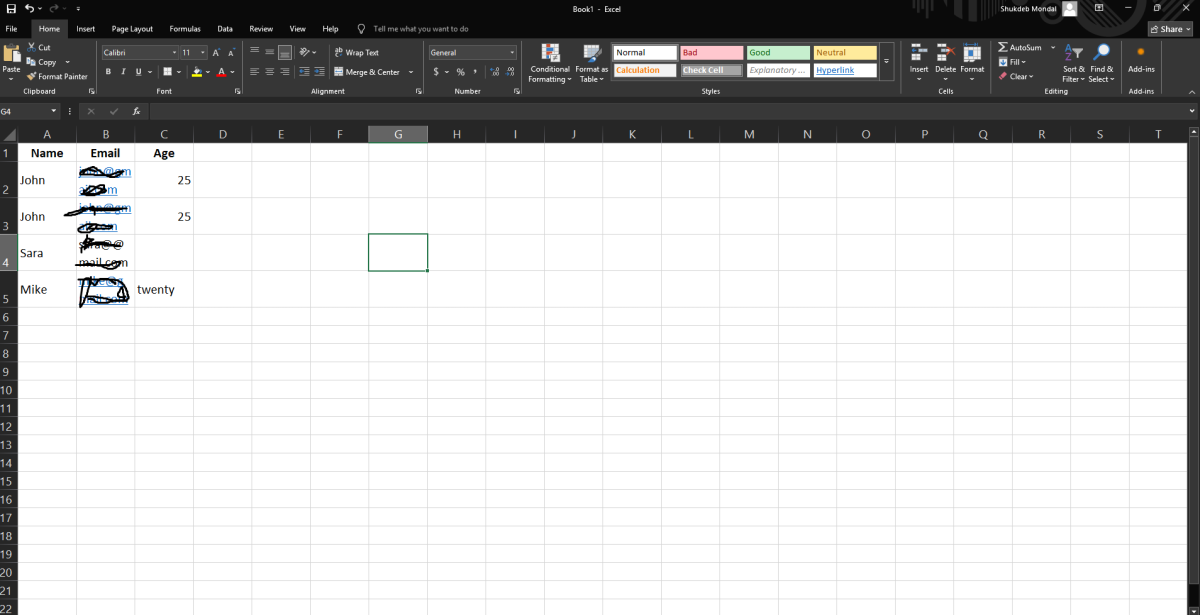Switch to the Formulas ribbon tab
The height and width of the screenshot is (615, 1200).
[184, 29]
